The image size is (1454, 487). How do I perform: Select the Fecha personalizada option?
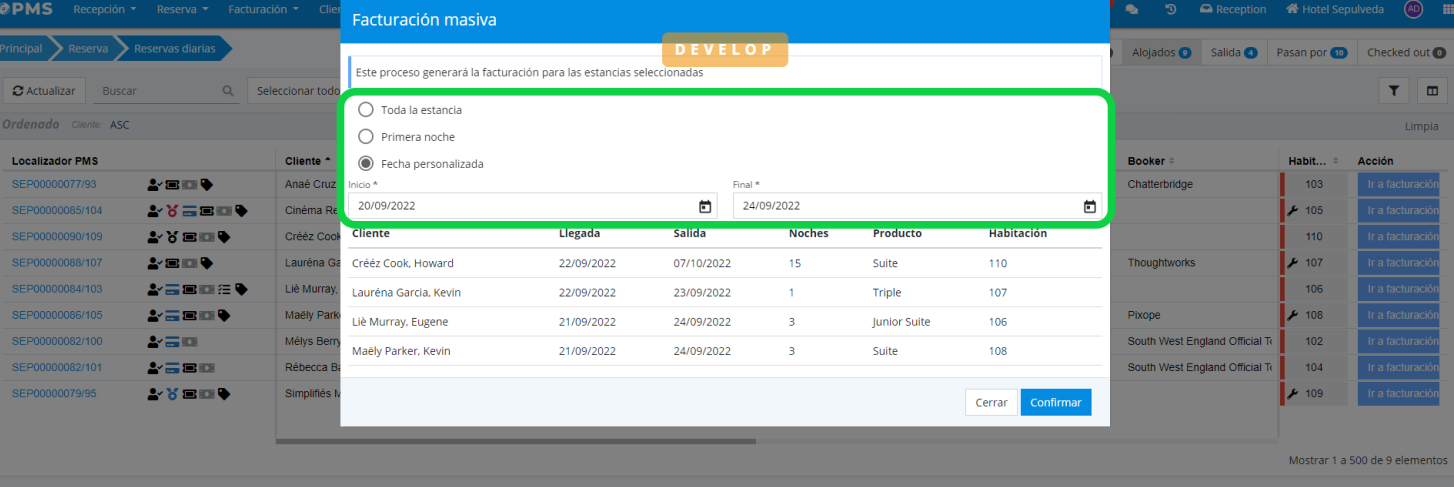(366, 163)
